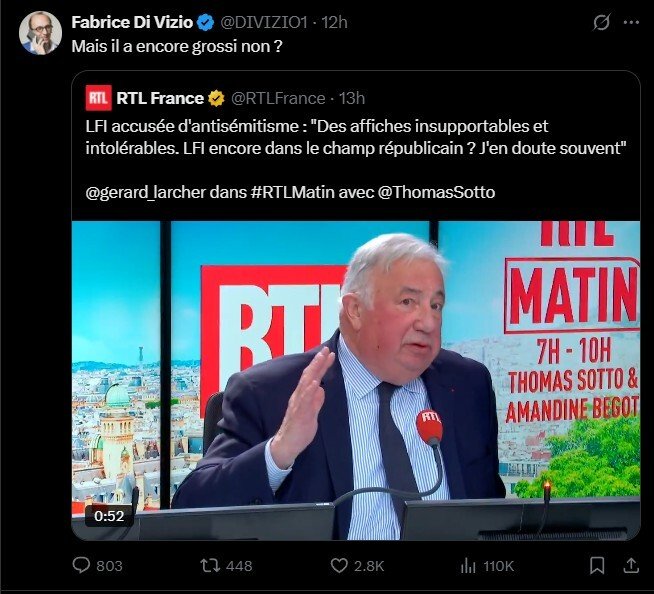The image size is (654, 594).
Task: Bookmark this post
Action: click(597, 566)
